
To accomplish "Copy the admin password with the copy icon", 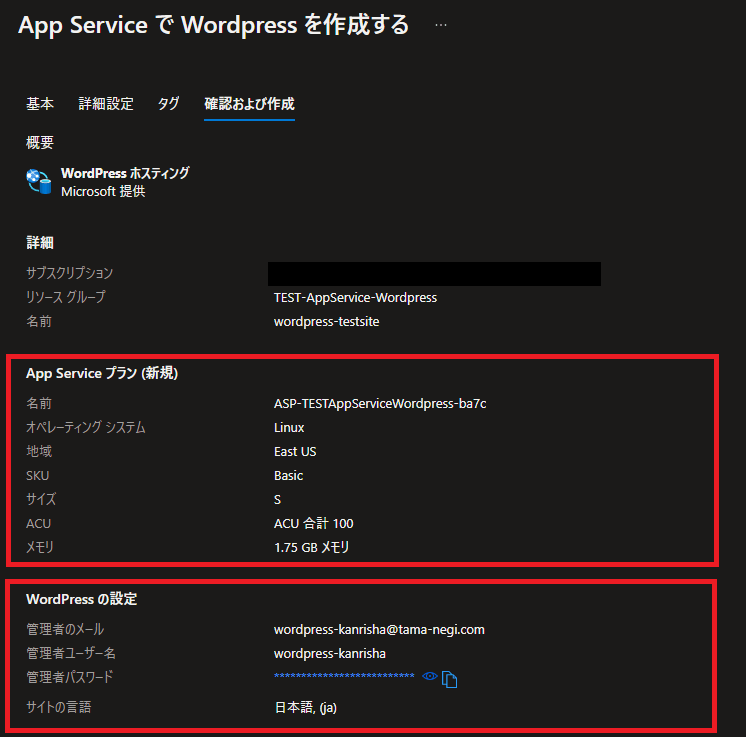I will click(x=449, y=679).
